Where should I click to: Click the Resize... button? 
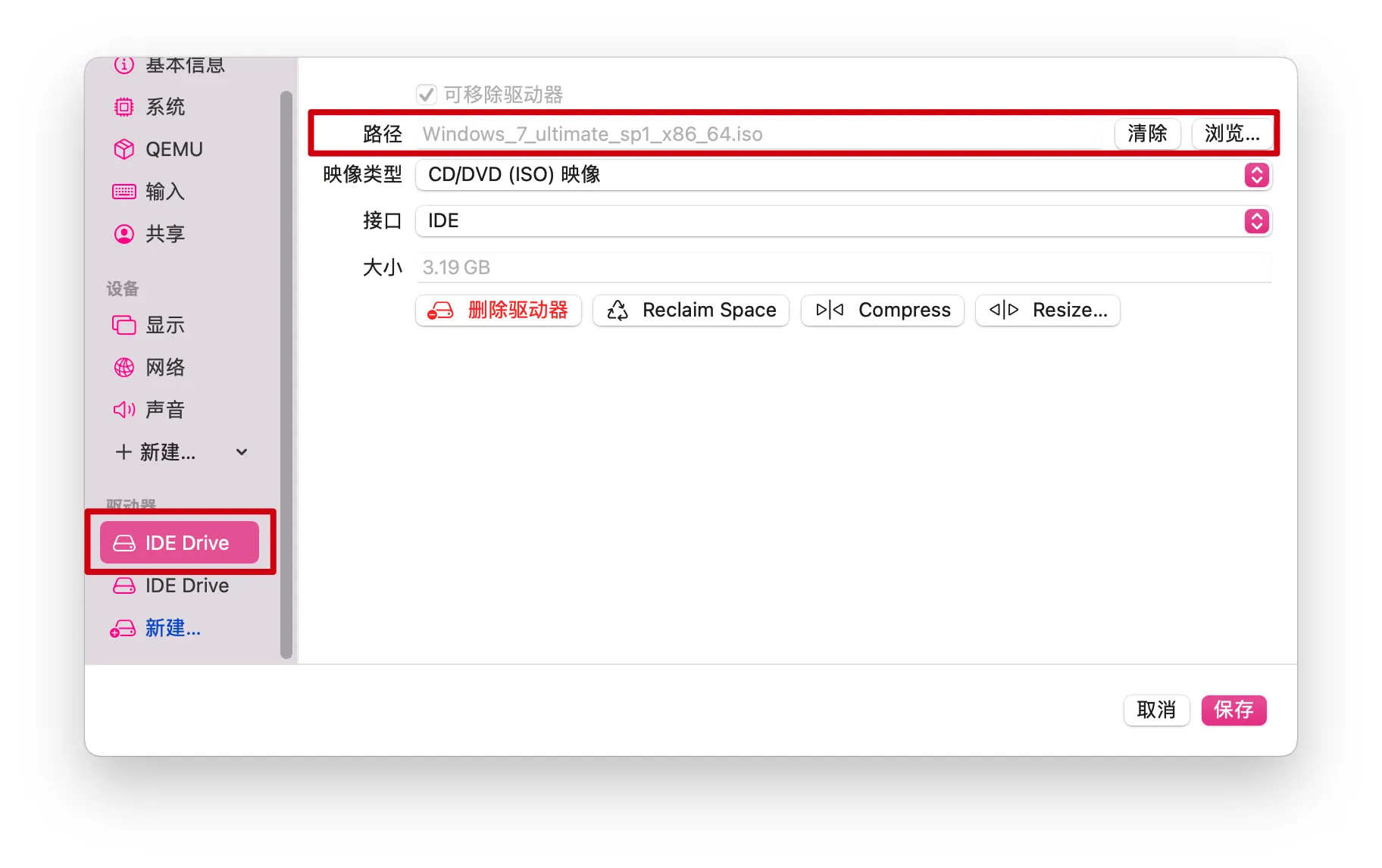(1048, 311)
